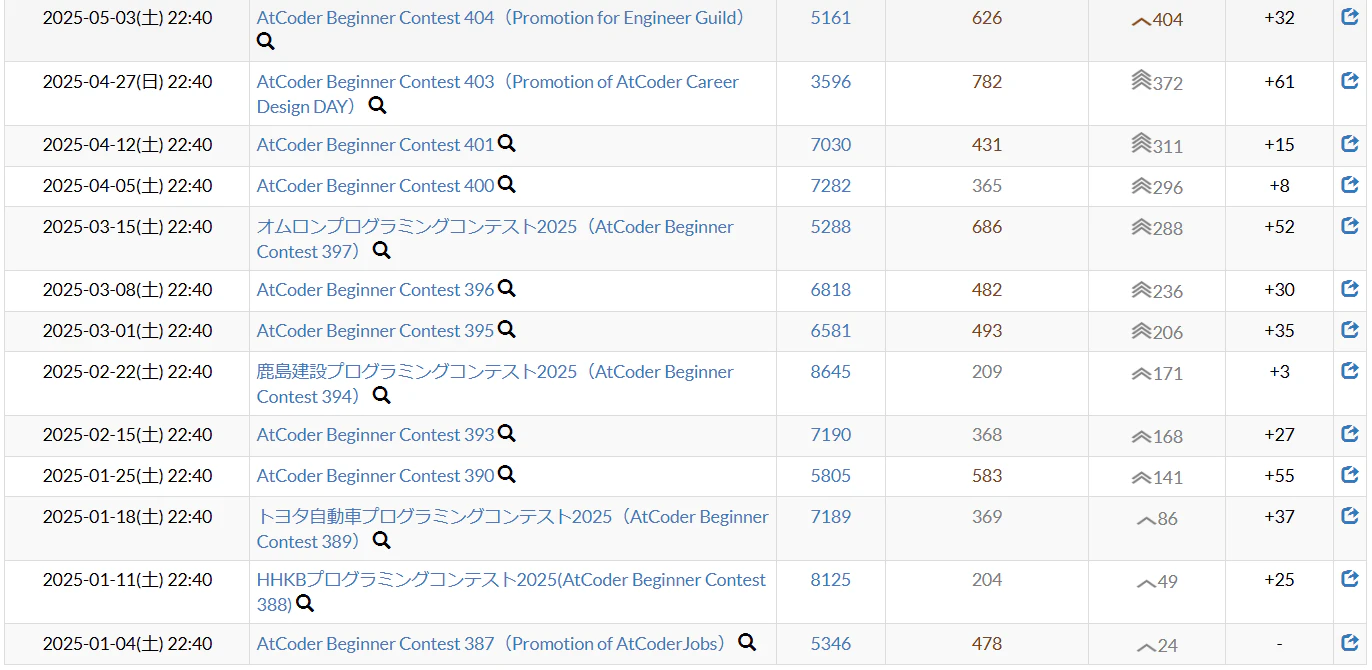Open AtCoder Beginner Contest 395 link
Image resolution: width=1372 pixels, height=670 pixels.
click(x=376, y=331)
